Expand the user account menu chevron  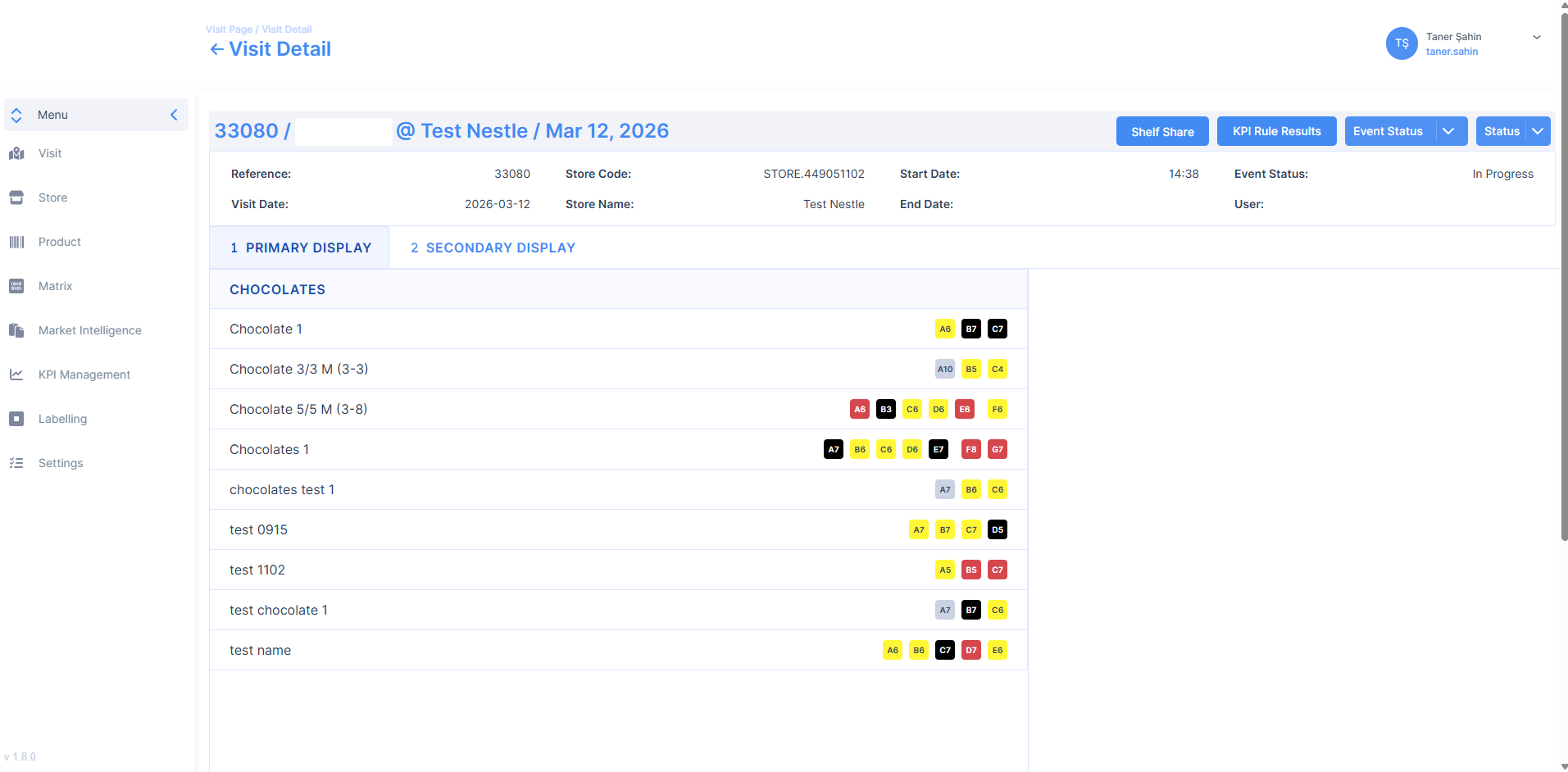click(1537, 37)
